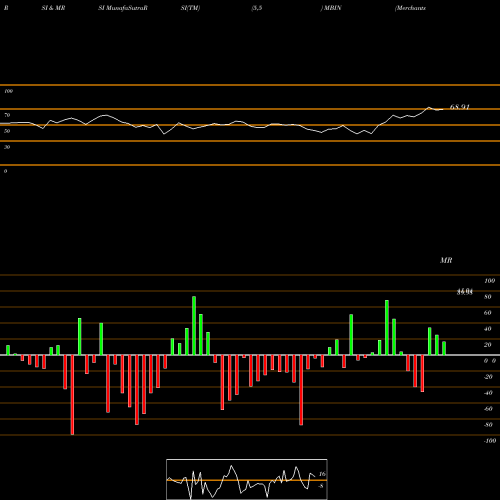Click the 40 axis label on MR histogram

point(487,329)
